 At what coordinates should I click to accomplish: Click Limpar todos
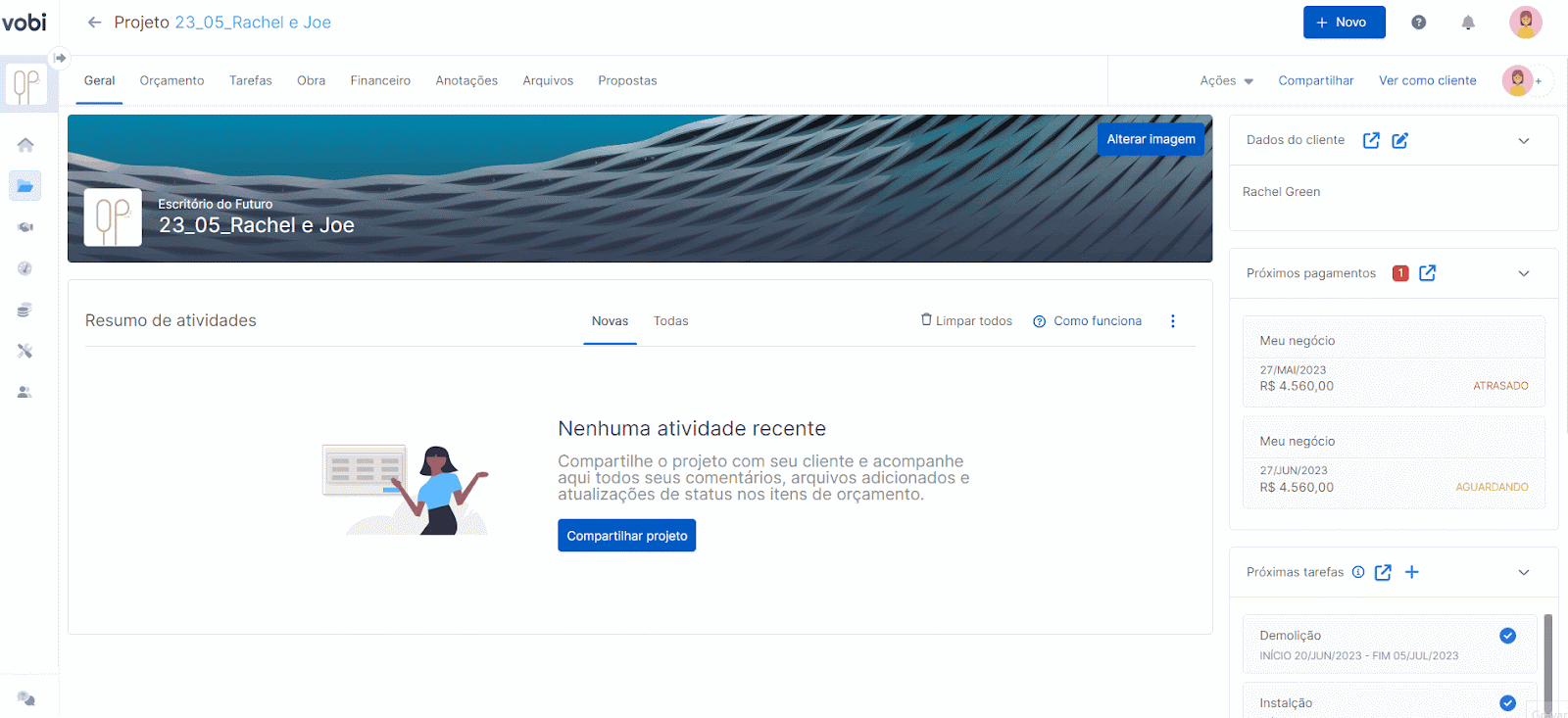[x=966, y=320]
